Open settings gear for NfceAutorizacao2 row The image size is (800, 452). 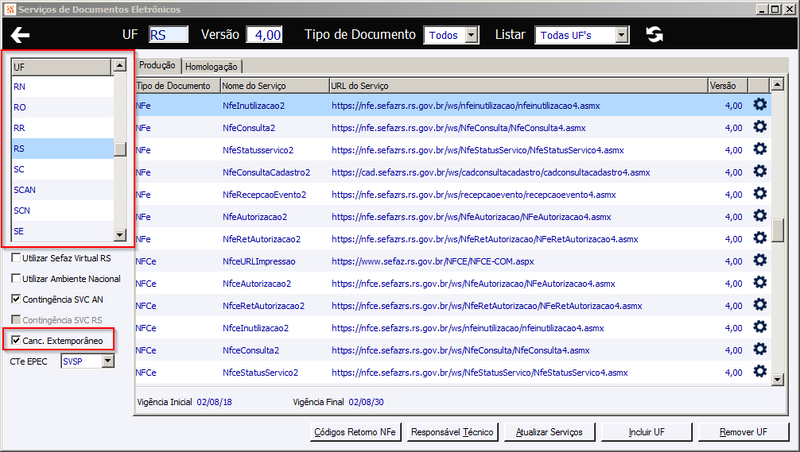[760, 282]
